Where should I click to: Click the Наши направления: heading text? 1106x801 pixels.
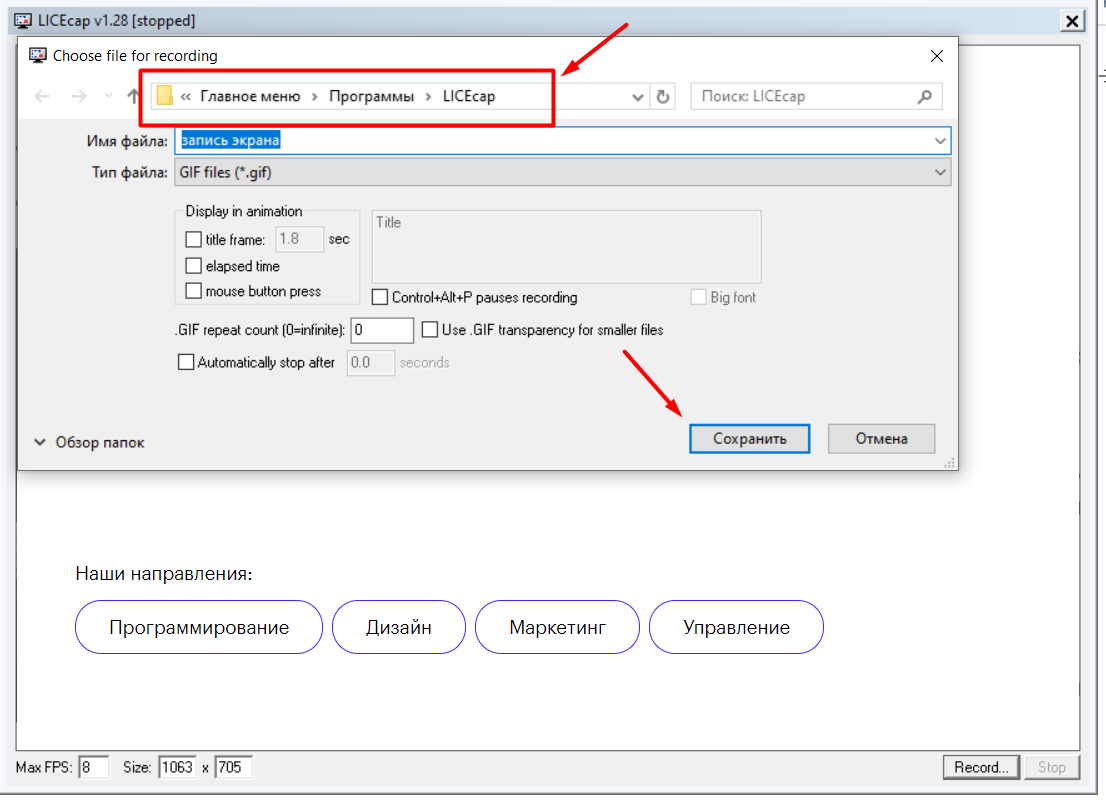[x=164, y=573]
